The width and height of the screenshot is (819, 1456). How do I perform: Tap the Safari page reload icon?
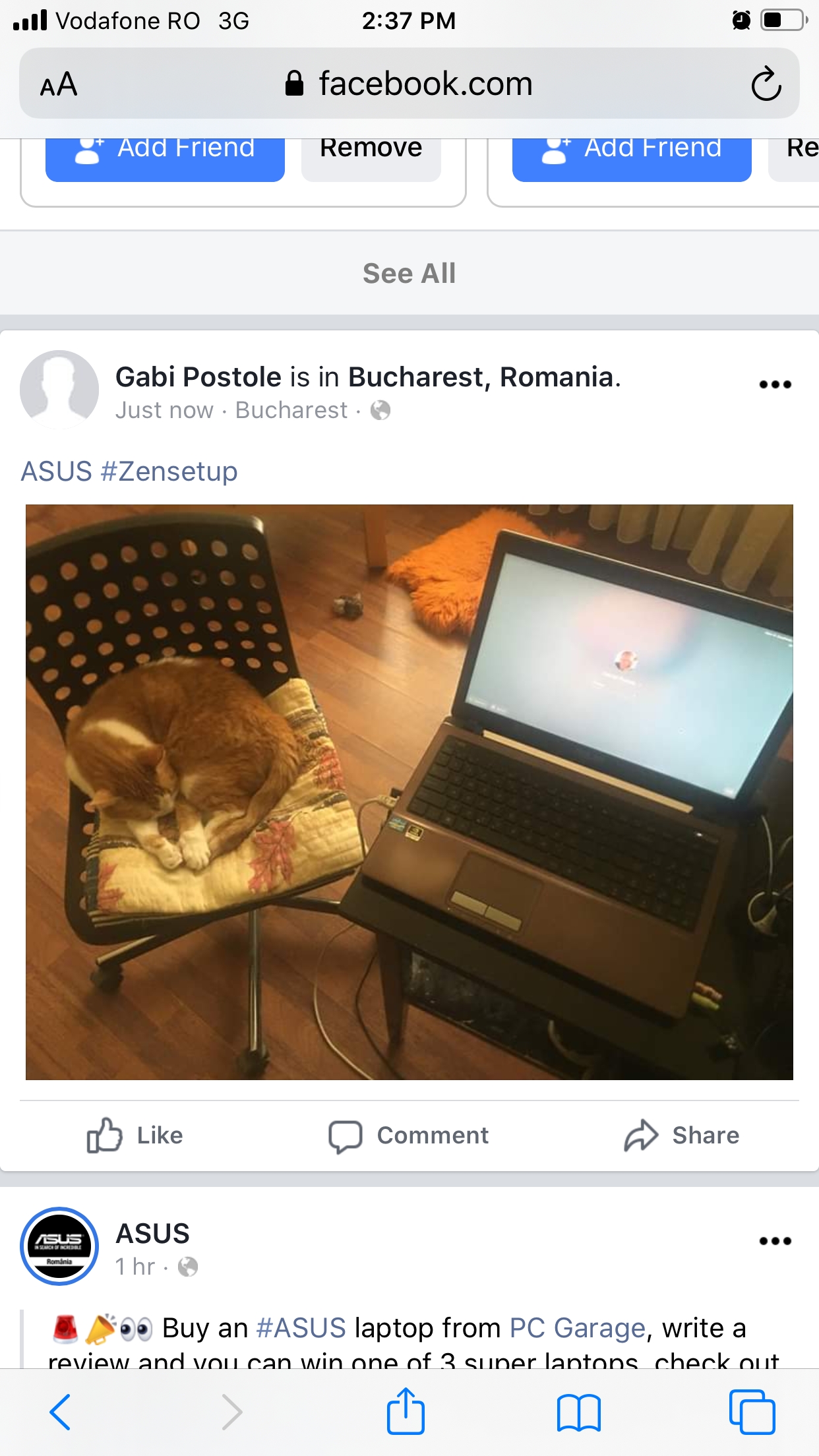[x=766, y=84]
